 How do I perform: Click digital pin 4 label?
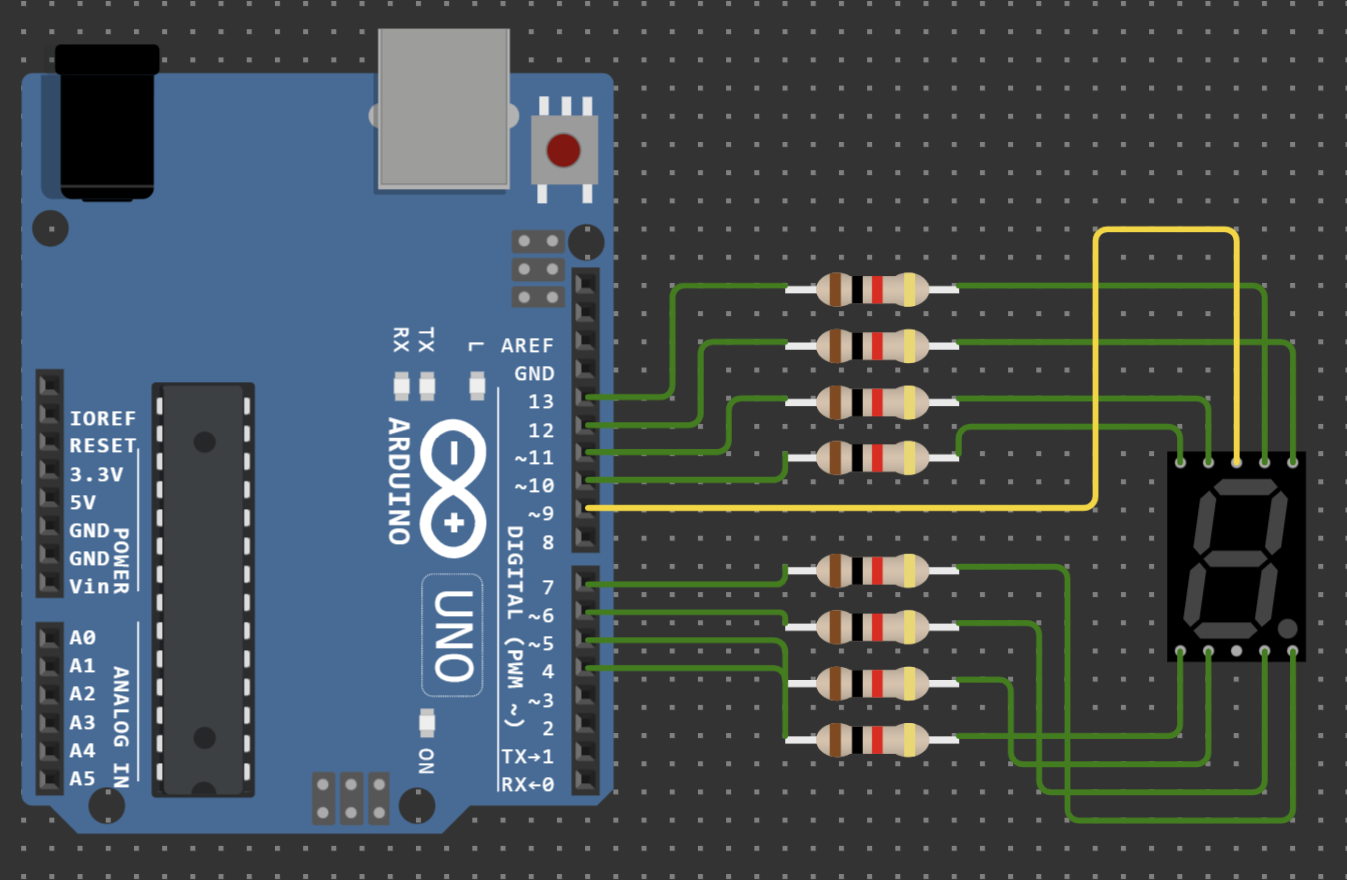[548, 671]
